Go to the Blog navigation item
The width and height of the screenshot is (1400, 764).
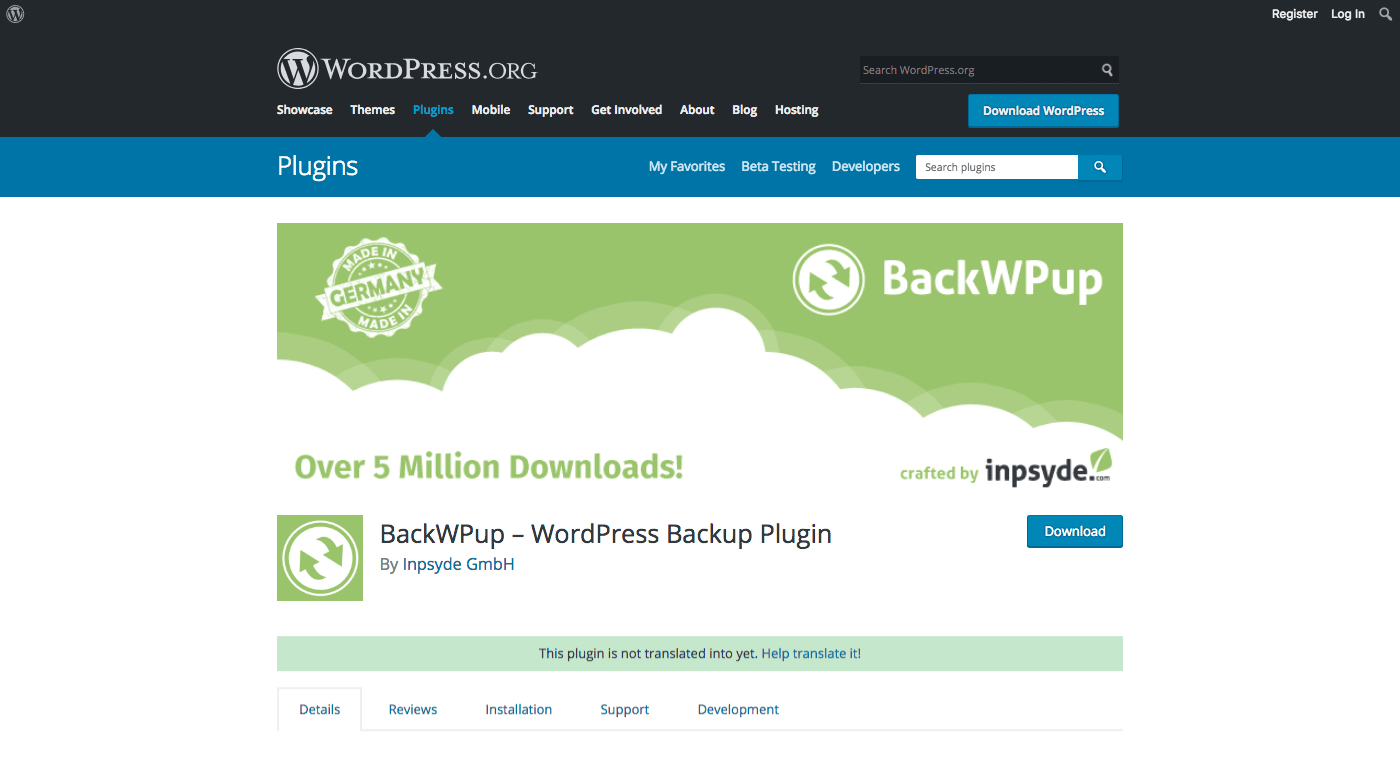[x=745, y=110]
